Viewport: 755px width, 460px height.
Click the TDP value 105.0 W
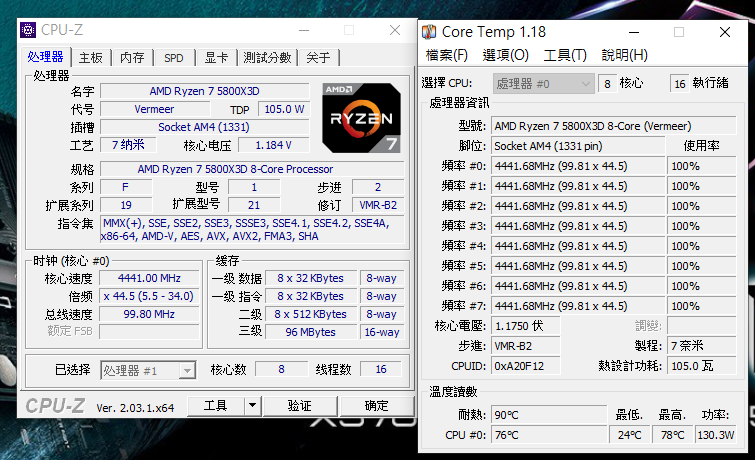284,109
